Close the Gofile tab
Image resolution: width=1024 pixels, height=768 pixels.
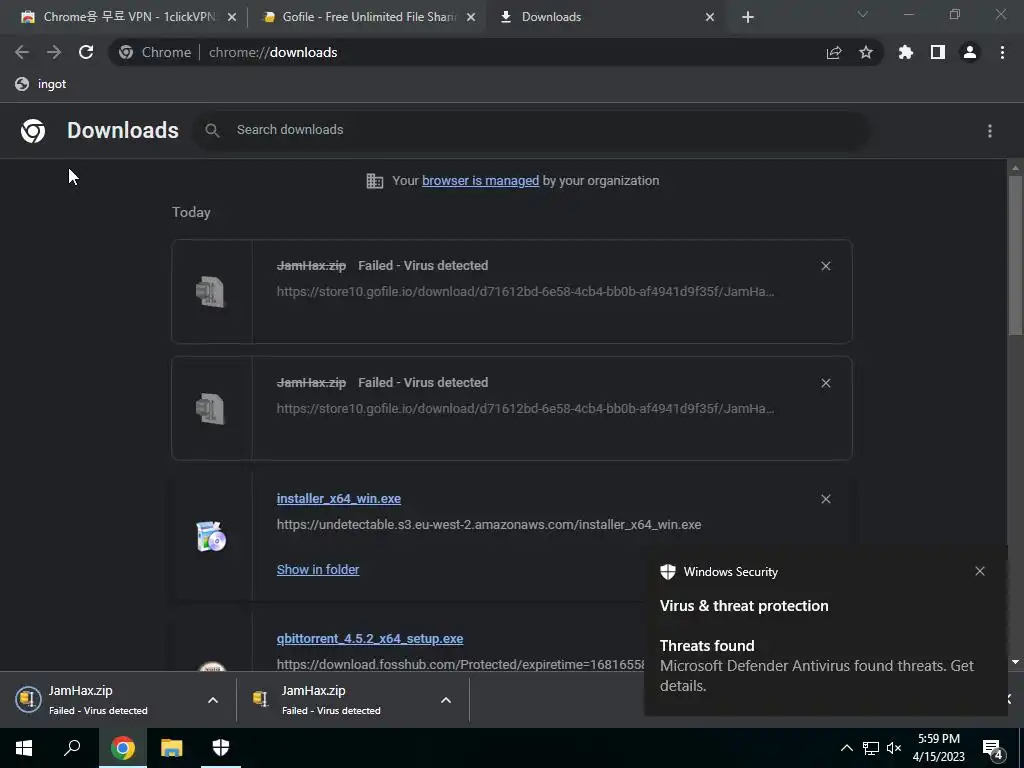471,17
